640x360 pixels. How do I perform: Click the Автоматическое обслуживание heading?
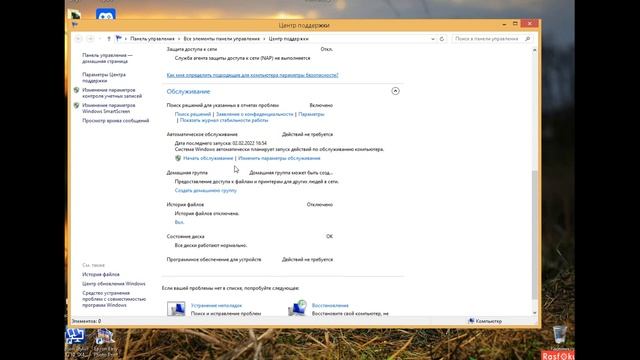click(202, 134)
